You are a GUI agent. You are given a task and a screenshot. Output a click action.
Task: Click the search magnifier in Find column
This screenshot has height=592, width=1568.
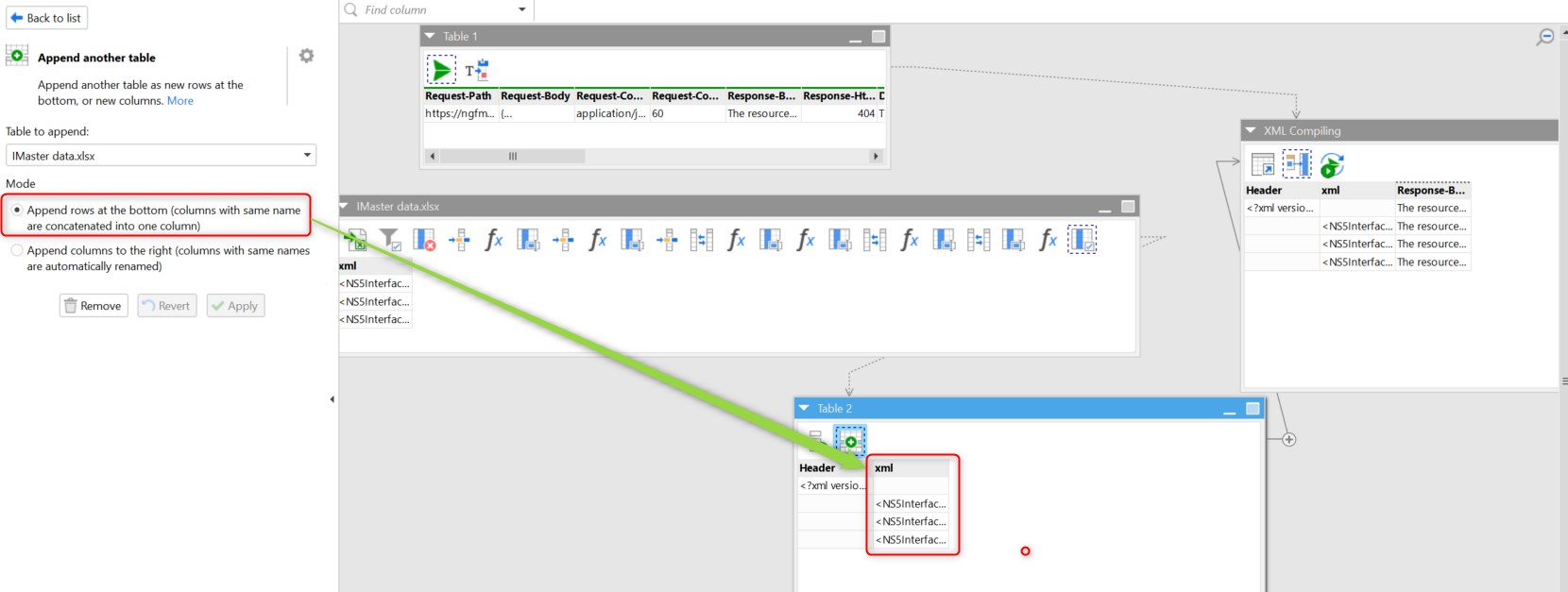click(351, 9)
